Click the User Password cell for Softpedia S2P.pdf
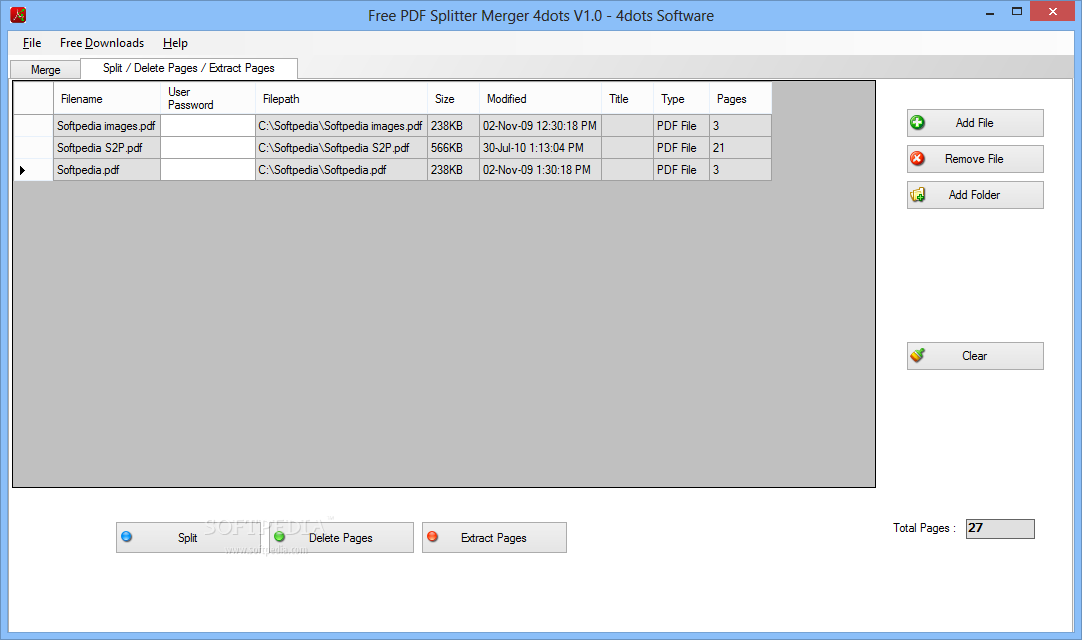Viewport: 1082px width, 640px height. tap(208, 148)
